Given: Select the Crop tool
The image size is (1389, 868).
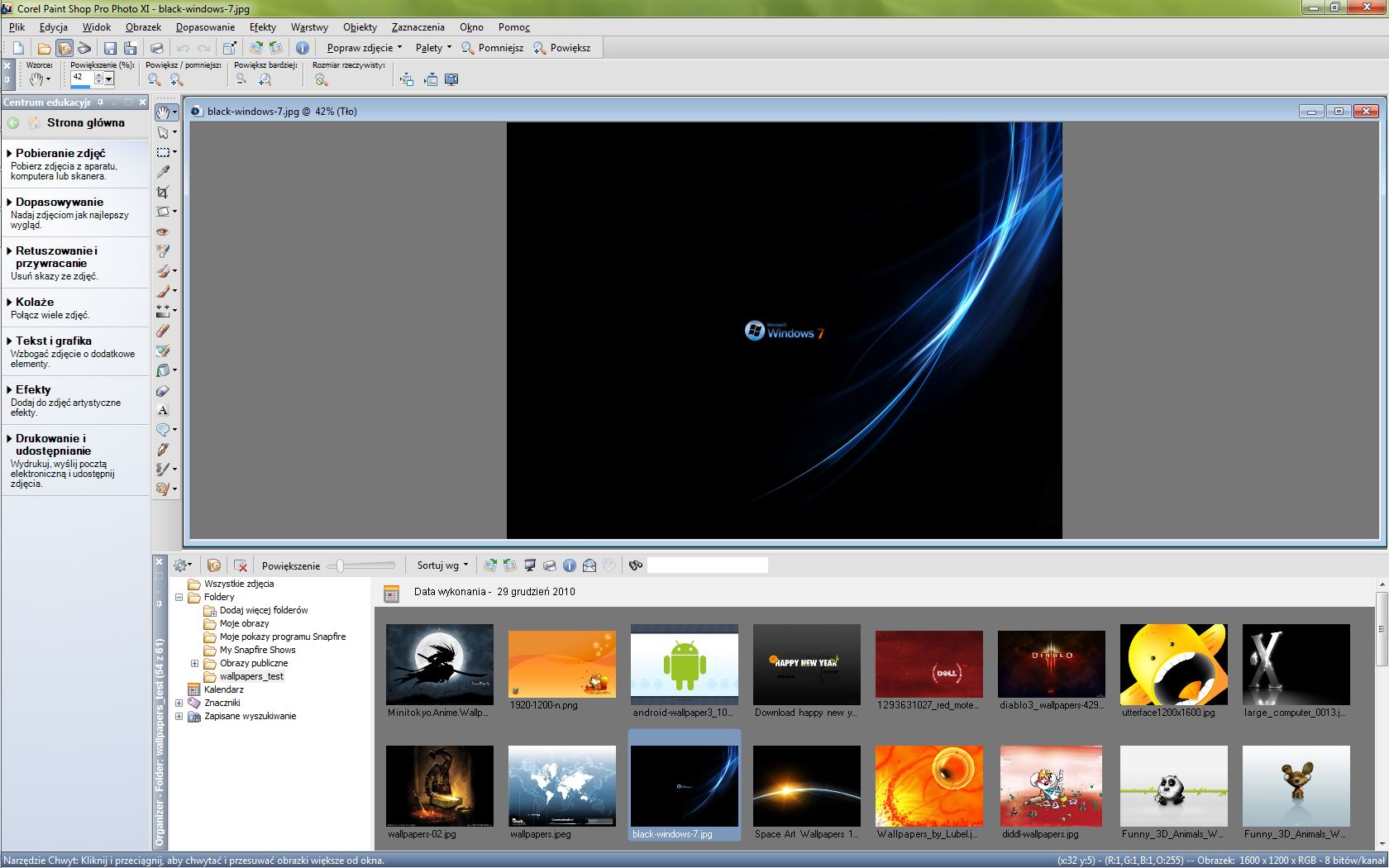Looking at the screenshot, I should click(x=164, y=192).
